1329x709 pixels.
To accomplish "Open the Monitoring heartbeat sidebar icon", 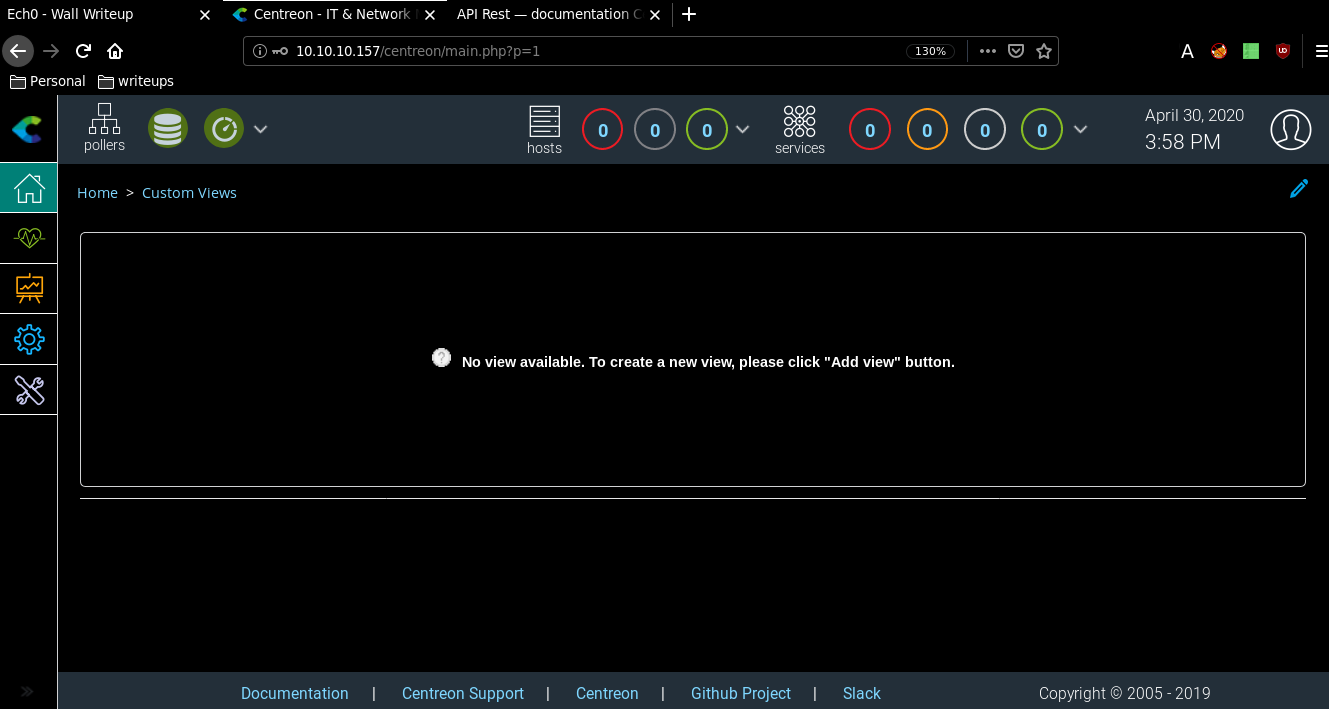I will click(29, 238).
